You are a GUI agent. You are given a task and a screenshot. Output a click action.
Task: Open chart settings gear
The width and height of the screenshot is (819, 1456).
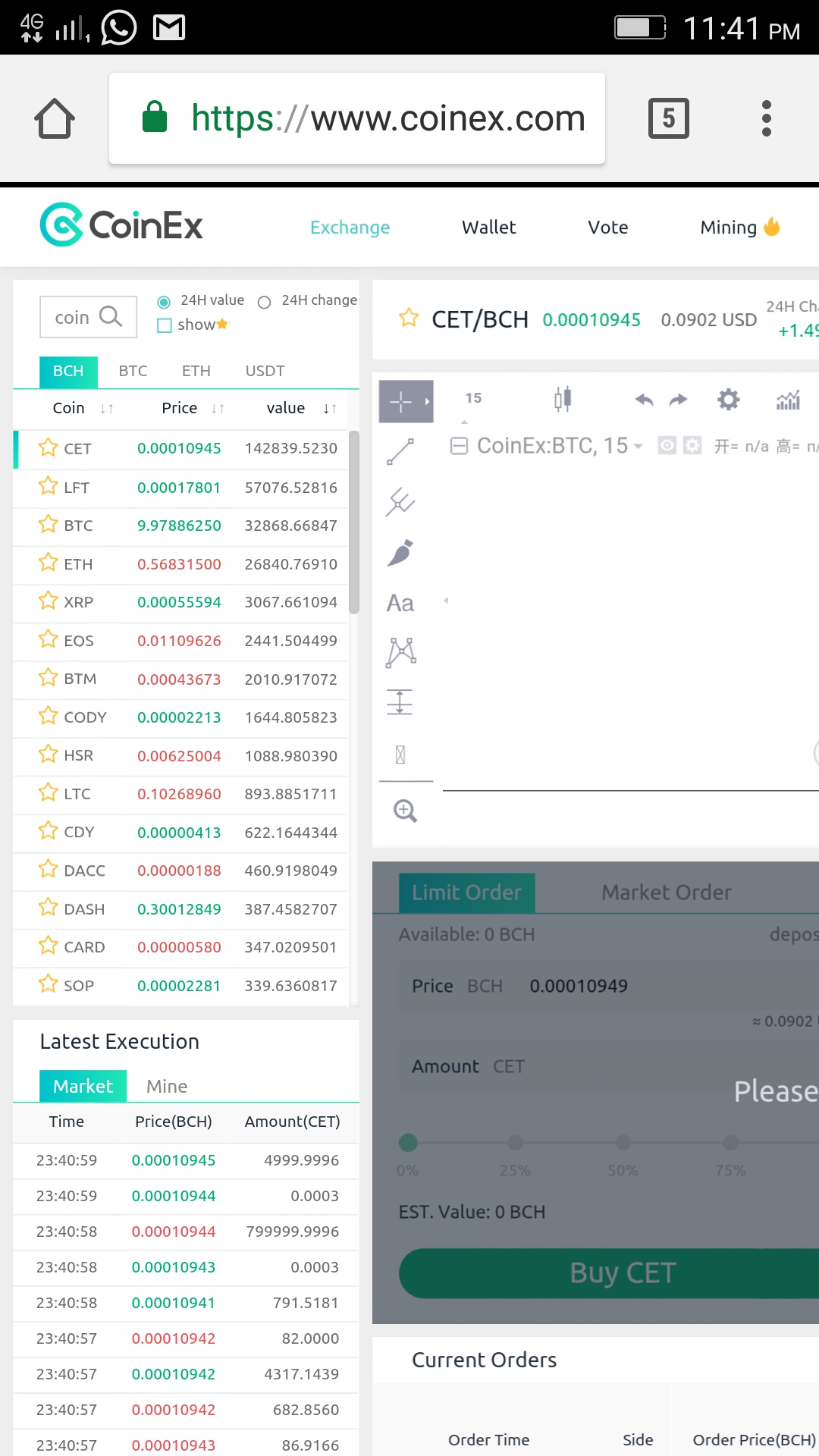(729, 399)
